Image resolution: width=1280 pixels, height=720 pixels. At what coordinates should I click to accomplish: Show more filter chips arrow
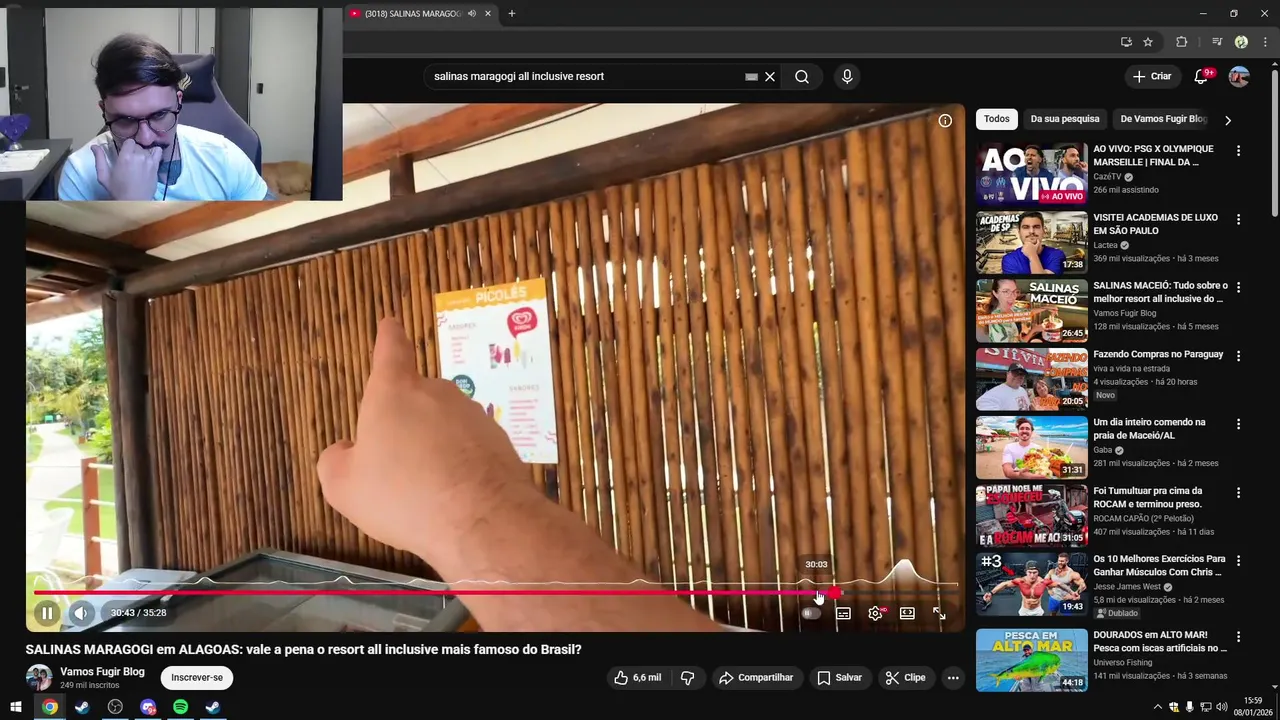pyautogui.click(x=1228, y=120)
